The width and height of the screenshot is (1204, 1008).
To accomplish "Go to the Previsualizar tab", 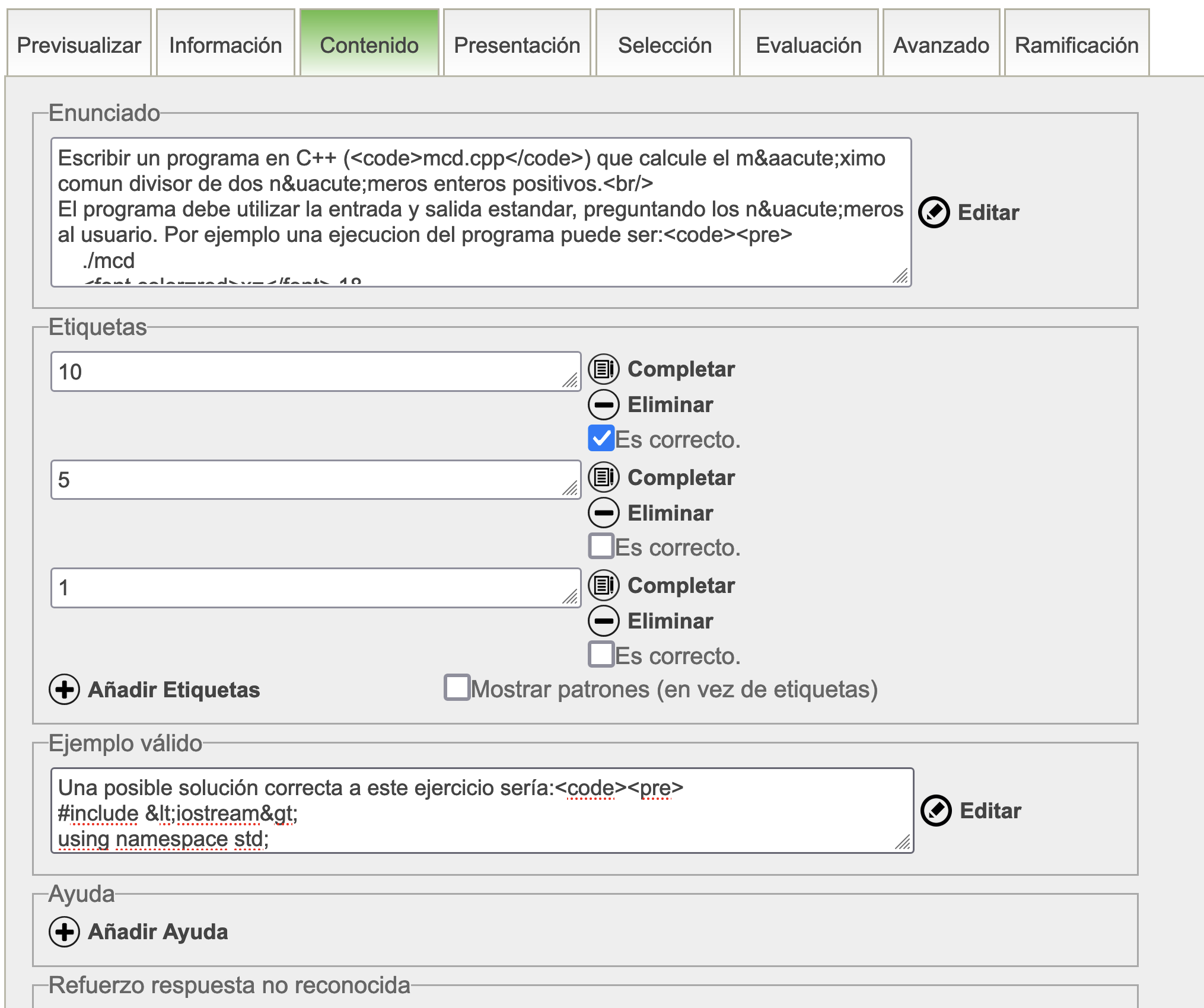I will pyautogui.click(x=79, y=45).
